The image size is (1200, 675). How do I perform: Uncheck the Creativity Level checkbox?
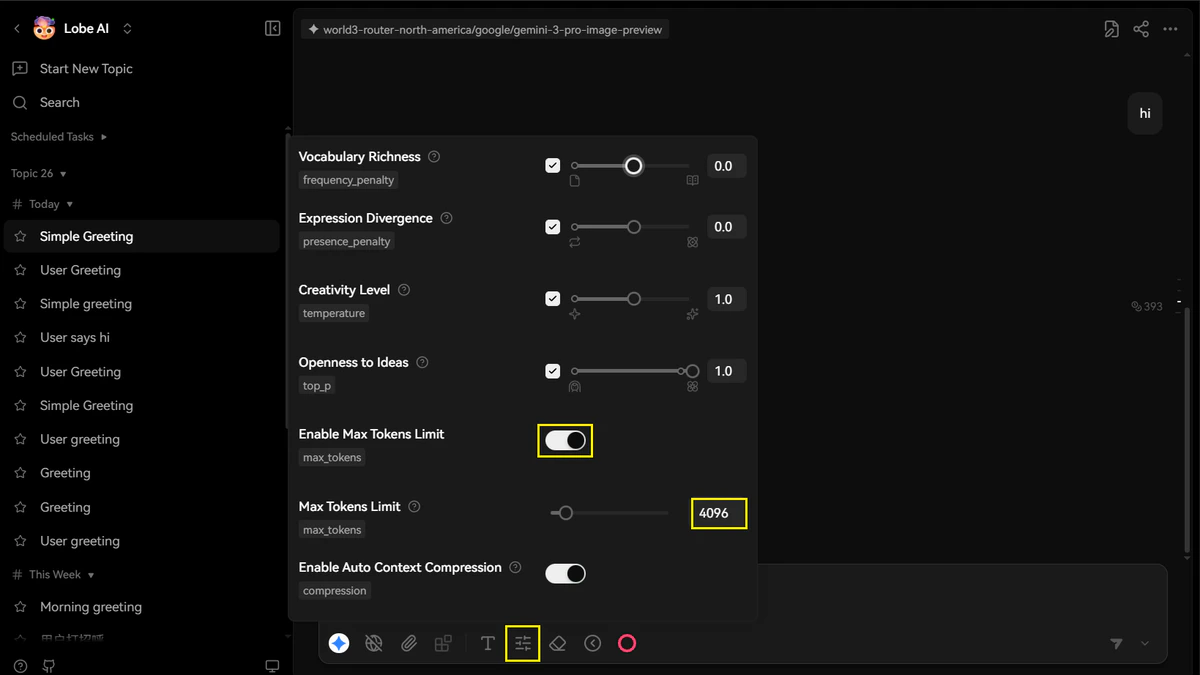pyautogui.click(x=552, y=299)
